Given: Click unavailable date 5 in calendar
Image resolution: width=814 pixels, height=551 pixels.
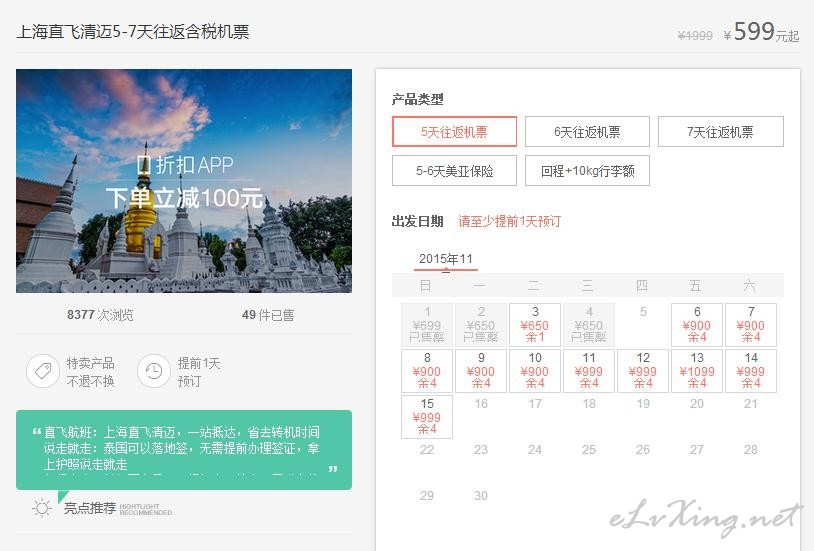Looking at the screenshot, I should point(643,312).
